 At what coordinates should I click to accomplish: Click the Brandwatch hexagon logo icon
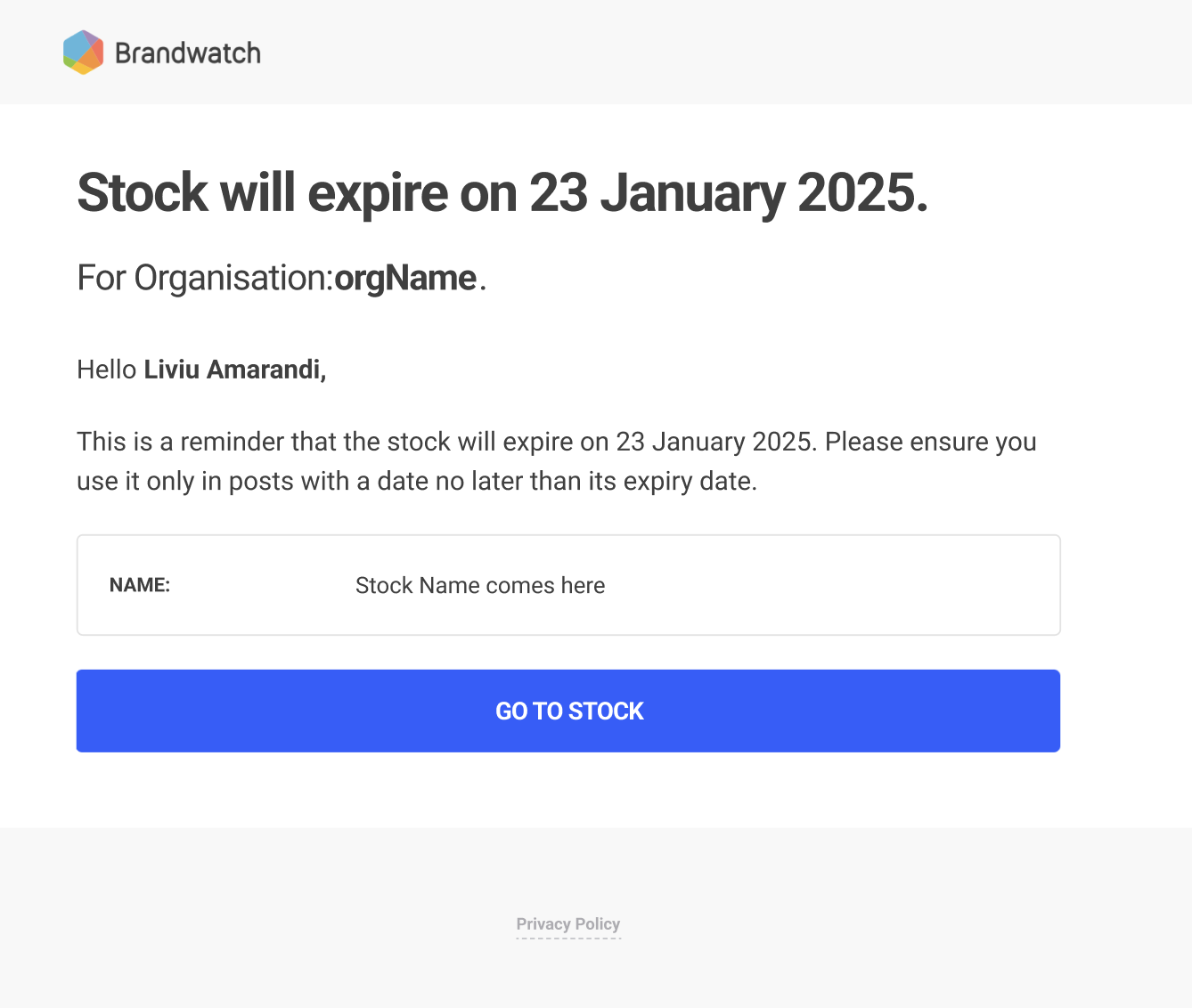tap(83, 53)
